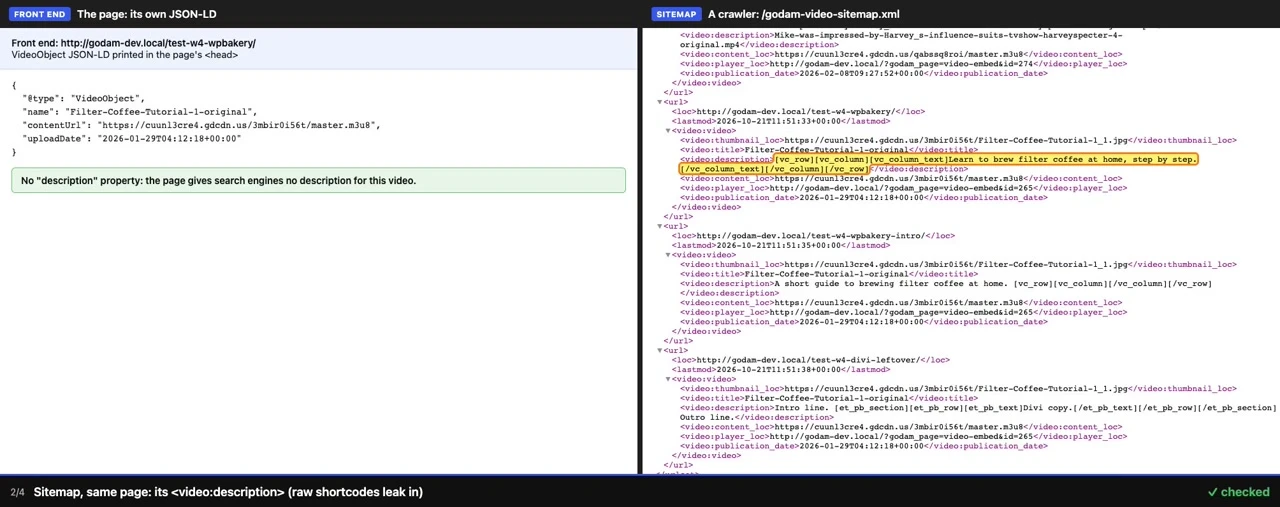Click the JSON-LD "uploadDate" line
Viewport: 1280px width, 507px height.
(x=132, y=139)
